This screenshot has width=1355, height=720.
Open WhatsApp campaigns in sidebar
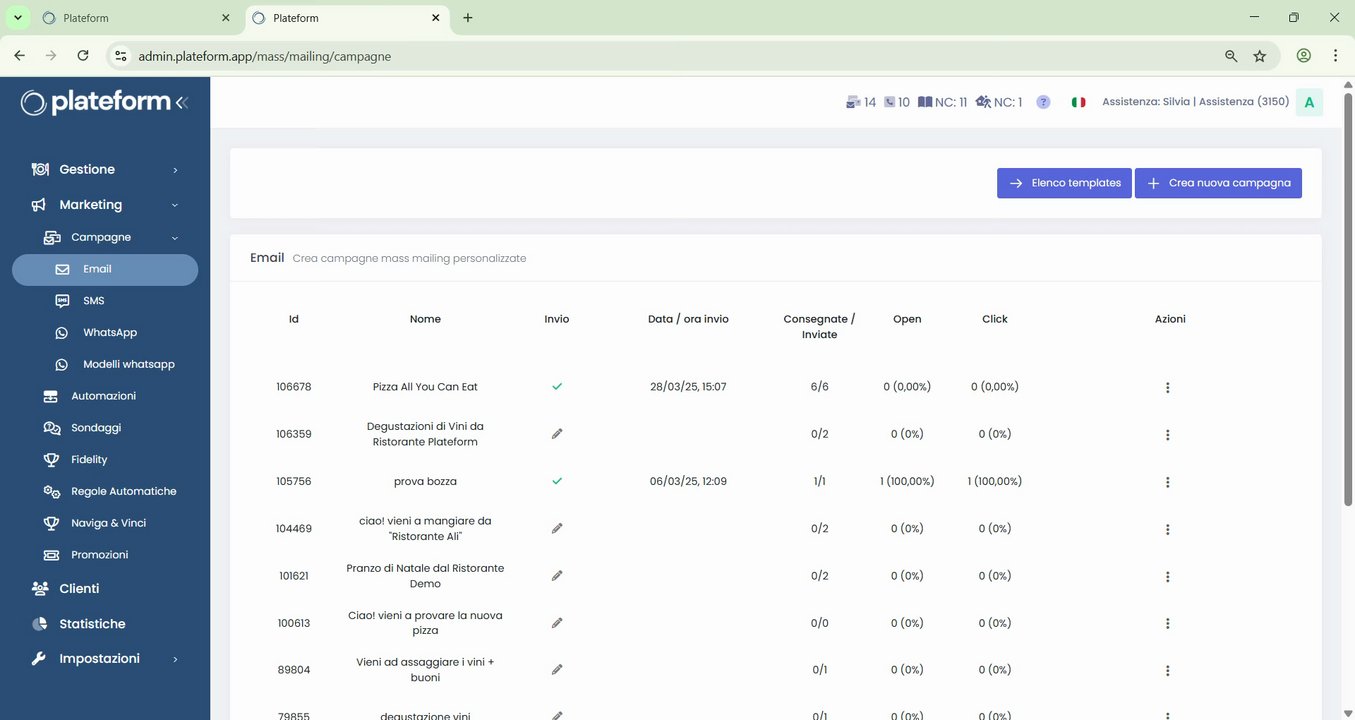(x=110, y=333)
